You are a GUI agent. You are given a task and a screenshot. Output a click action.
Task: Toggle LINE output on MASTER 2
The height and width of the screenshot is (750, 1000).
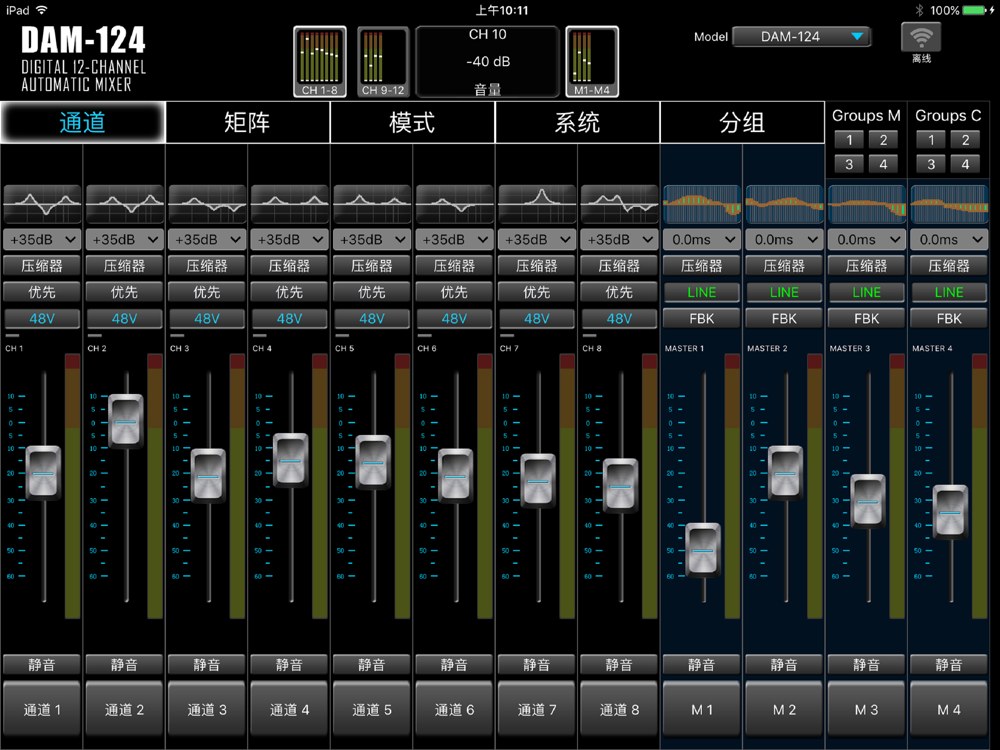point(784,292)
